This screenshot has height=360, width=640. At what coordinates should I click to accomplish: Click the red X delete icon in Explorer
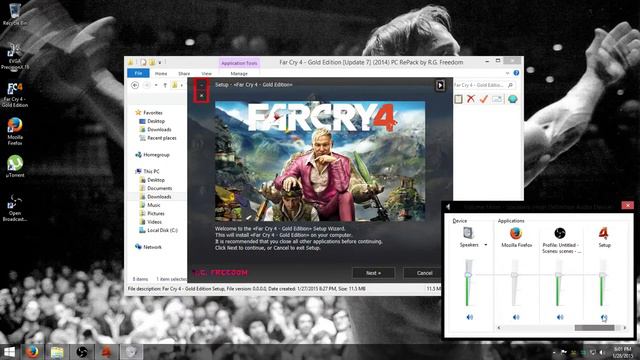(x=471, y=99)
